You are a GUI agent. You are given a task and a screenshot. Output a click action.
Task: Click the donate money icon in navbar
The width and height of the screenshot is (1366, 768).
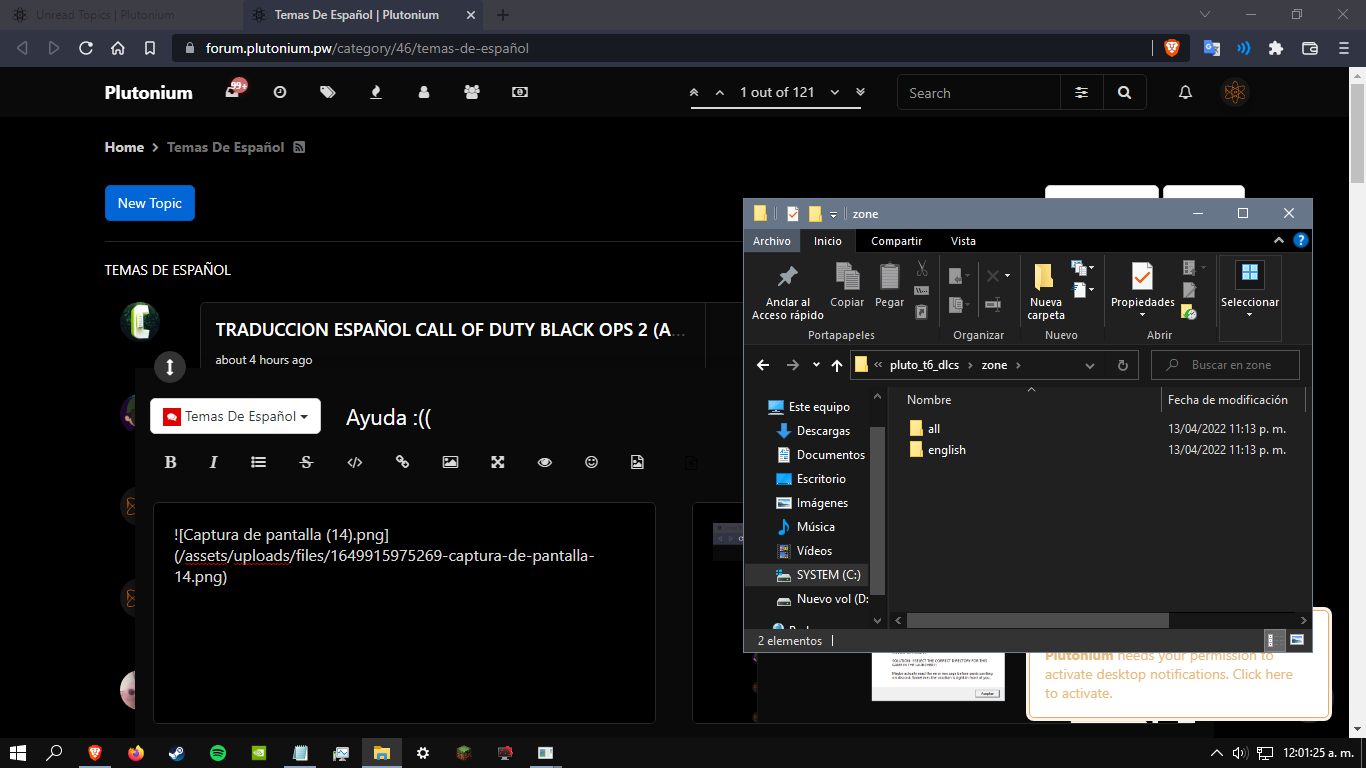tap(520, 92)
